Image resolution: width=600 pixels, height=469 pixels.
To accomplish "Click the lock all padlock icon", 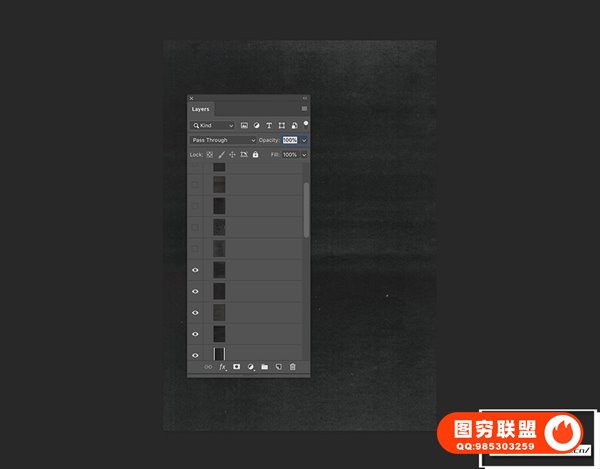I will (x=256, y=155).
